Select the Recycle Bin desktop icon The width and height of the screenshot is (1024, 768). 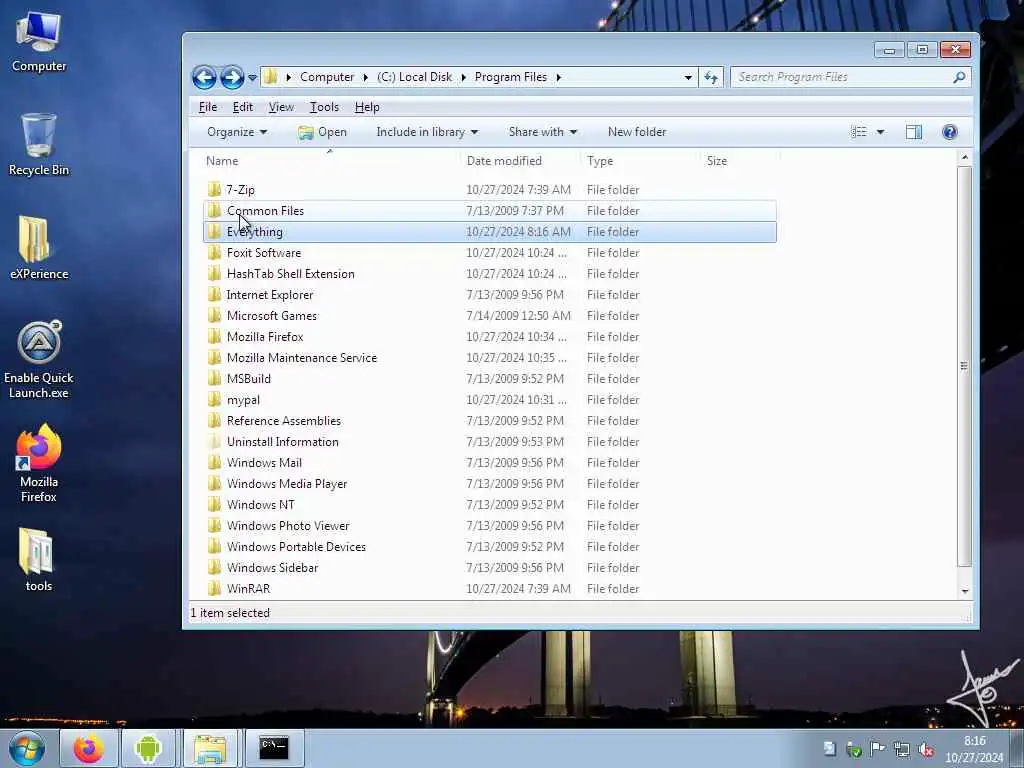(x=39, y=145)
